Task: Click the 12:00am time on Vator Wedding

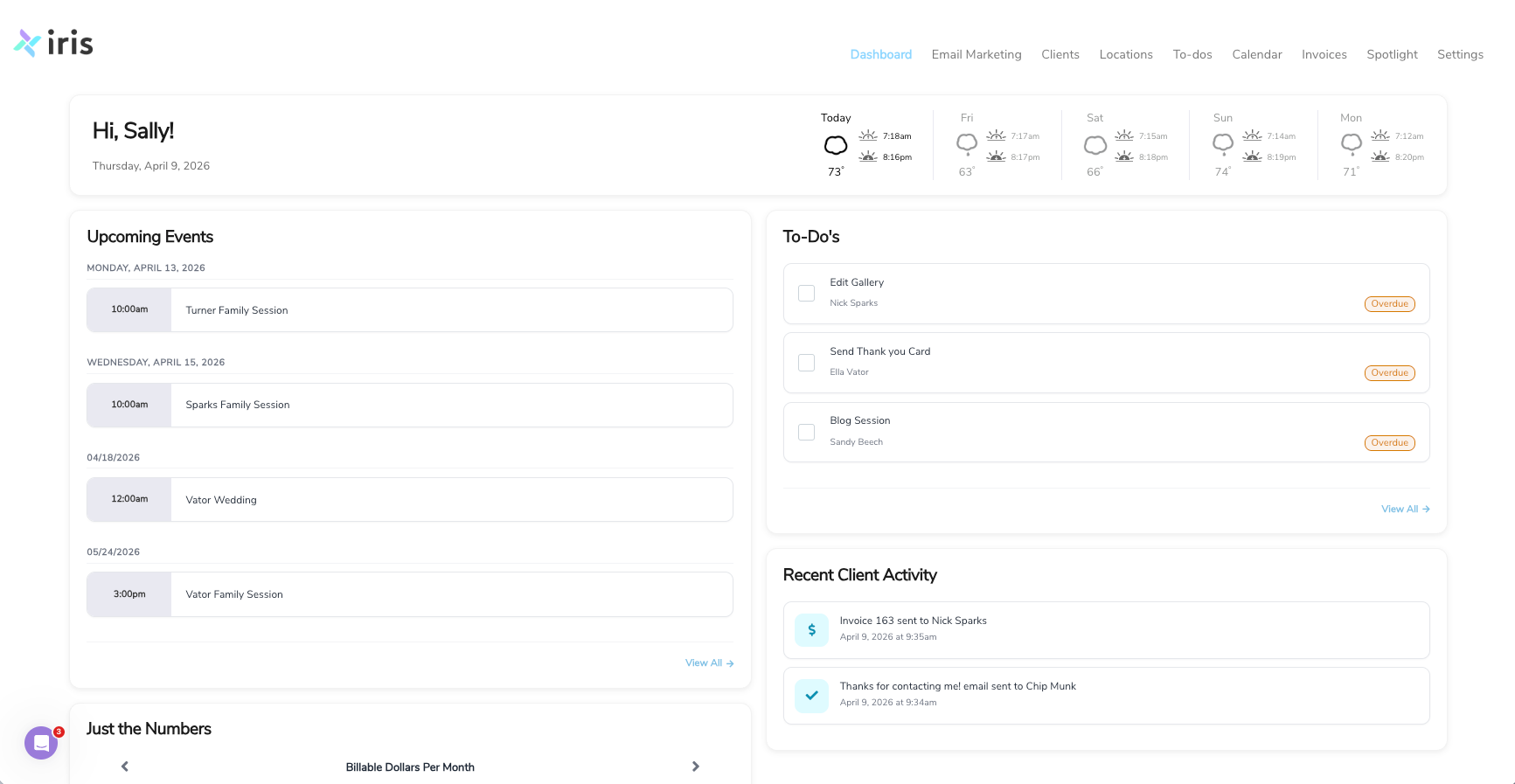Action: click(129, 499)
